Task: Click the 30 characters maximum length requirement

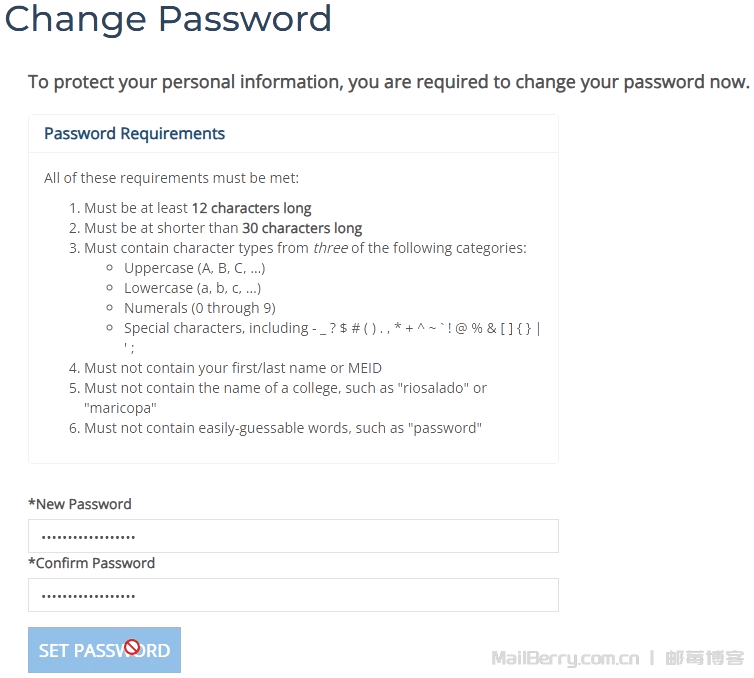Action: [x=223, y=228]
